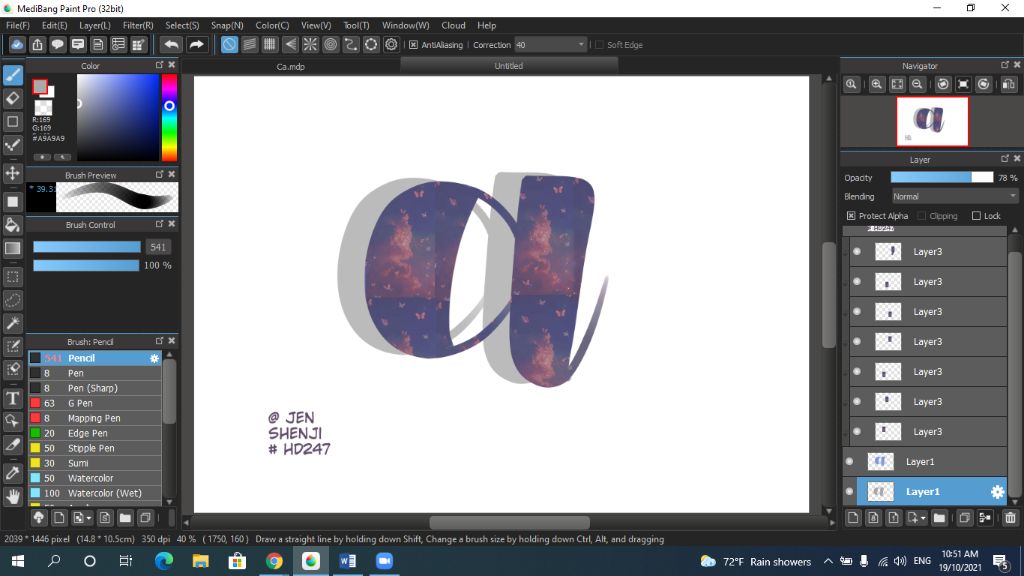The height and width of the screenshot is (576, 1024).
Task: Hide the bottom Layer3 visibility
Action: (x=857, y=432)
